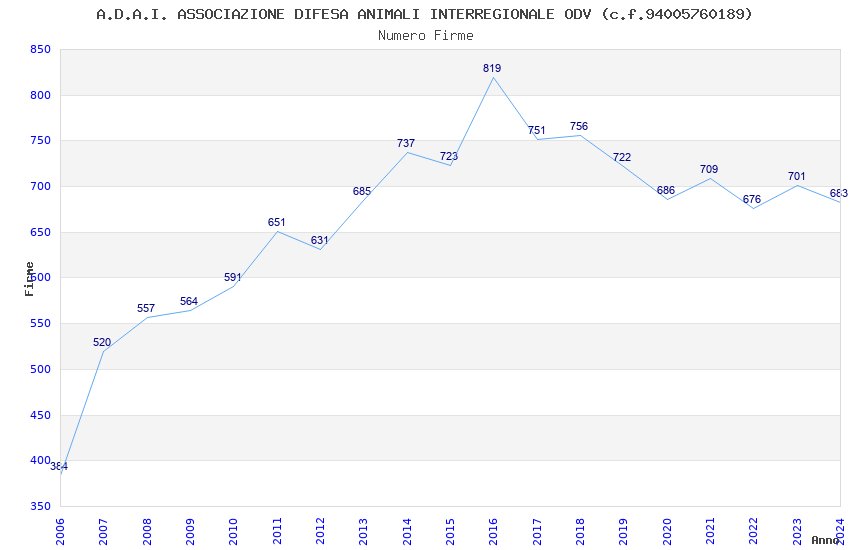This screenshot has width=850, height=550.
Task: Select the x-axis year 2017
Action: tap(537, 531)
